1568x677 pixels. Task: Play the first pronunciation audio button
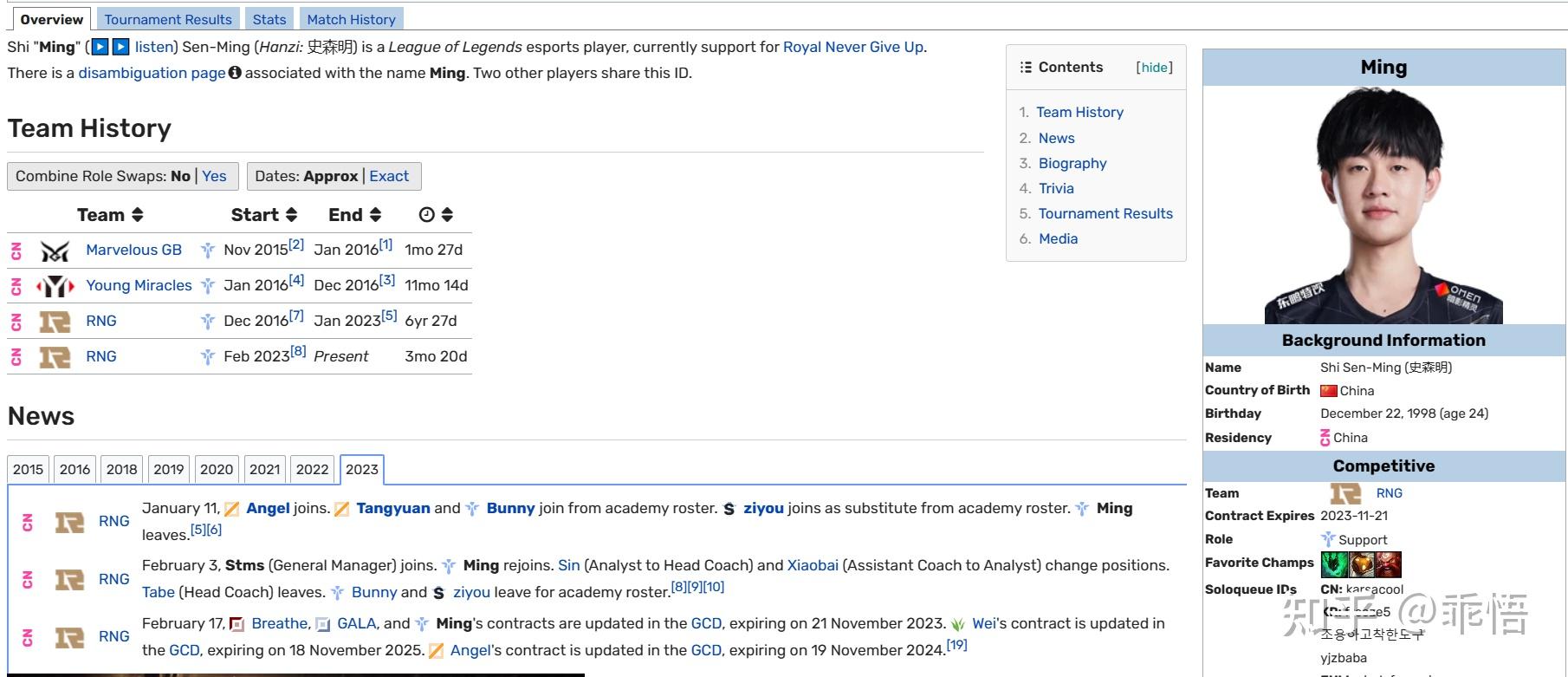100,47
